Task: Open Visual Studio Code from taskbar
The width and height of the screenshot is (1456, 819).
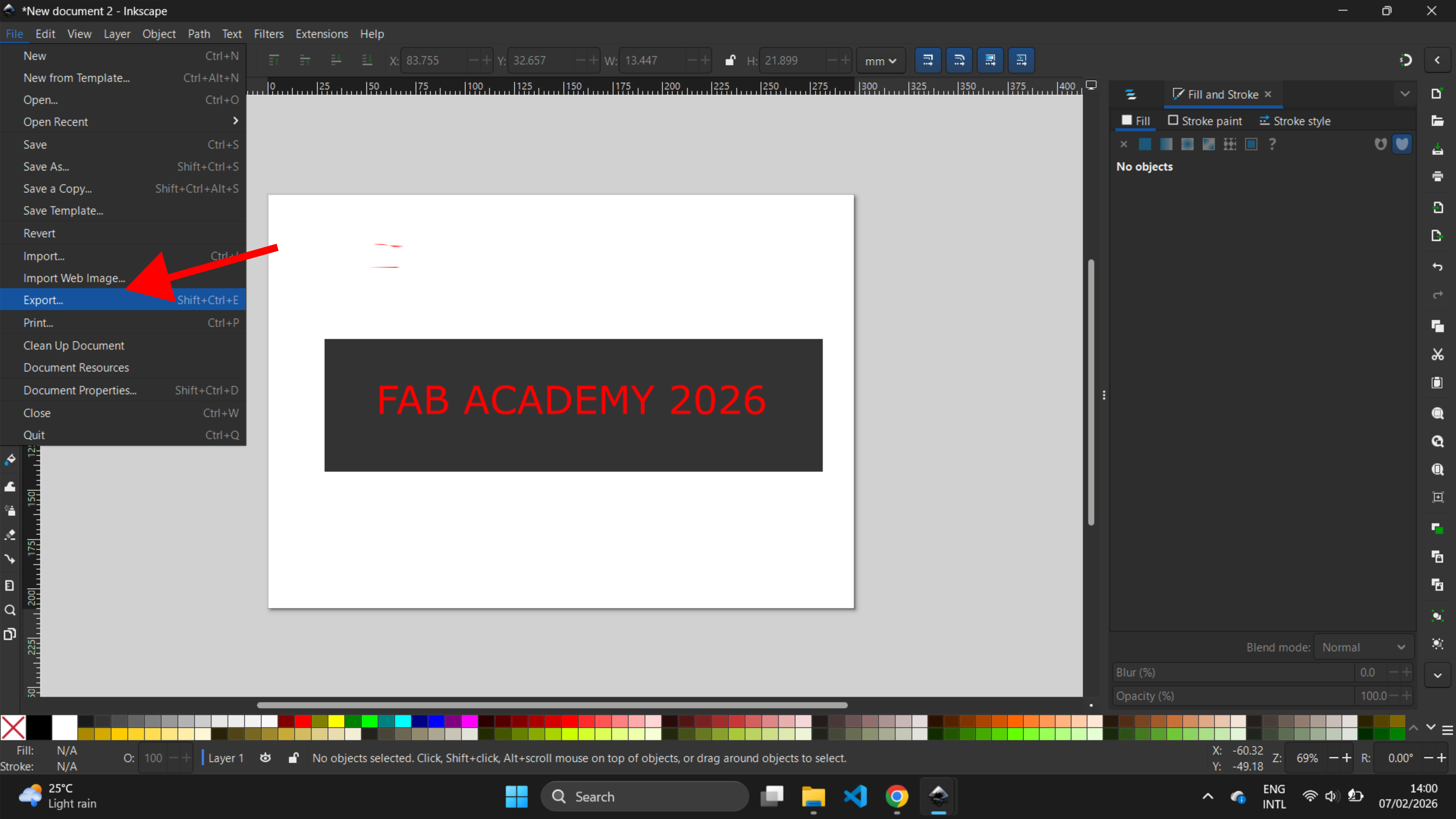Action: pos(855,796)
